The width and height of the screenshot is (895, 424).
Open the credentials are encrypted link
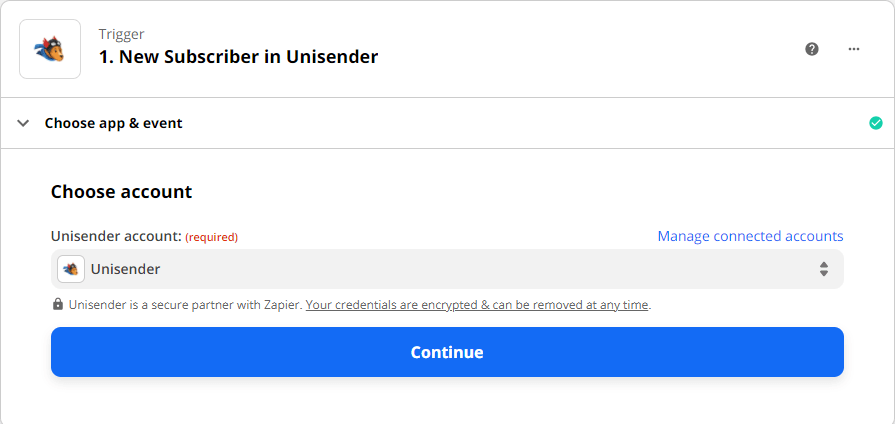477,305
